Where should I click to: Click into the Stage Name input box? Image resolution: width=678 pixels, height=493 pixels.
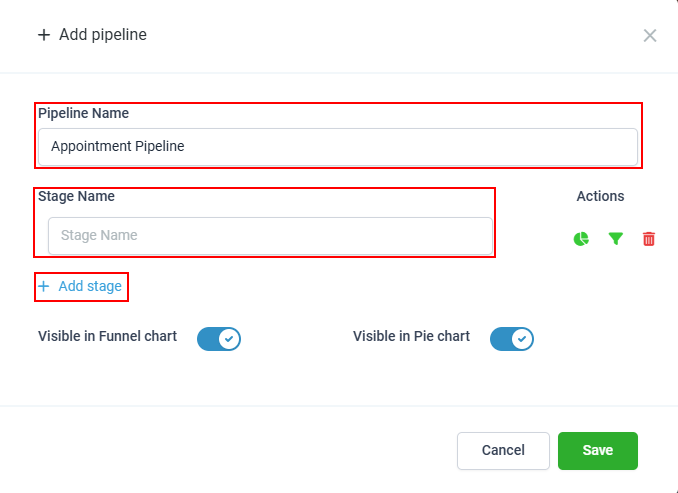coord(270,236)
